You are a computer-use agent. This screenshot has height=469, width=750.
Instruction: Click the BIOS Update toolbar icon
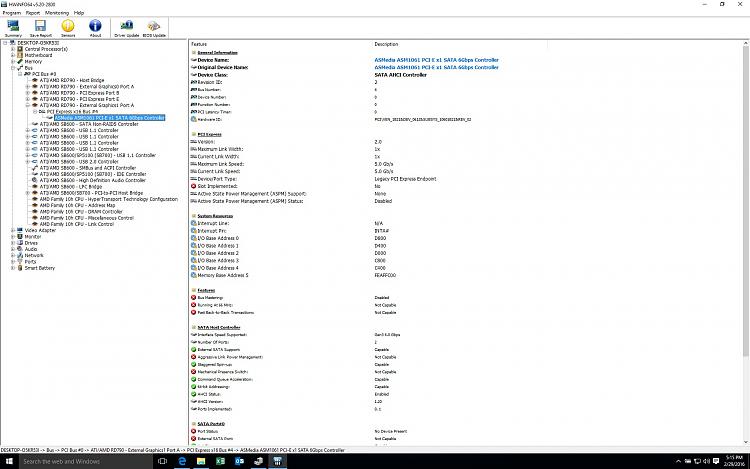[155, 27]
